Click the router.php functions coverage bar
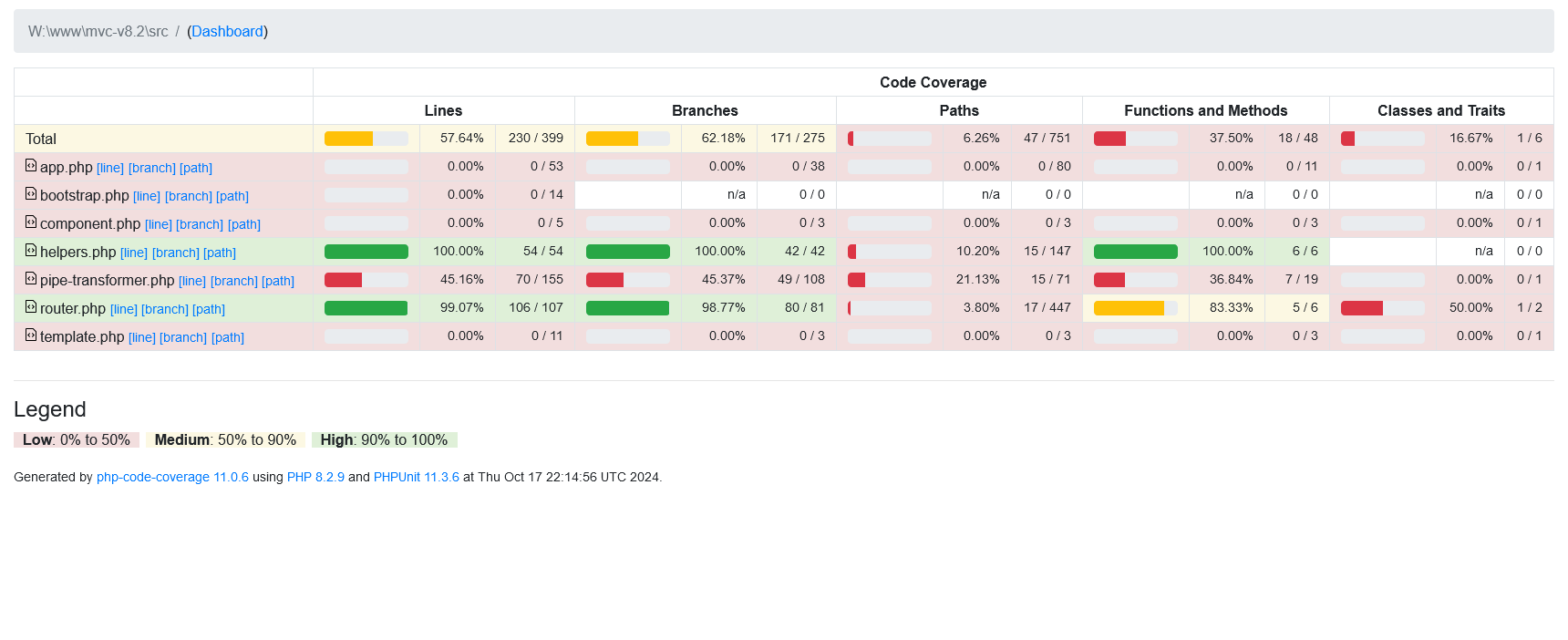The height and width of the screenshot is (640, 1568). point(1135,308)
